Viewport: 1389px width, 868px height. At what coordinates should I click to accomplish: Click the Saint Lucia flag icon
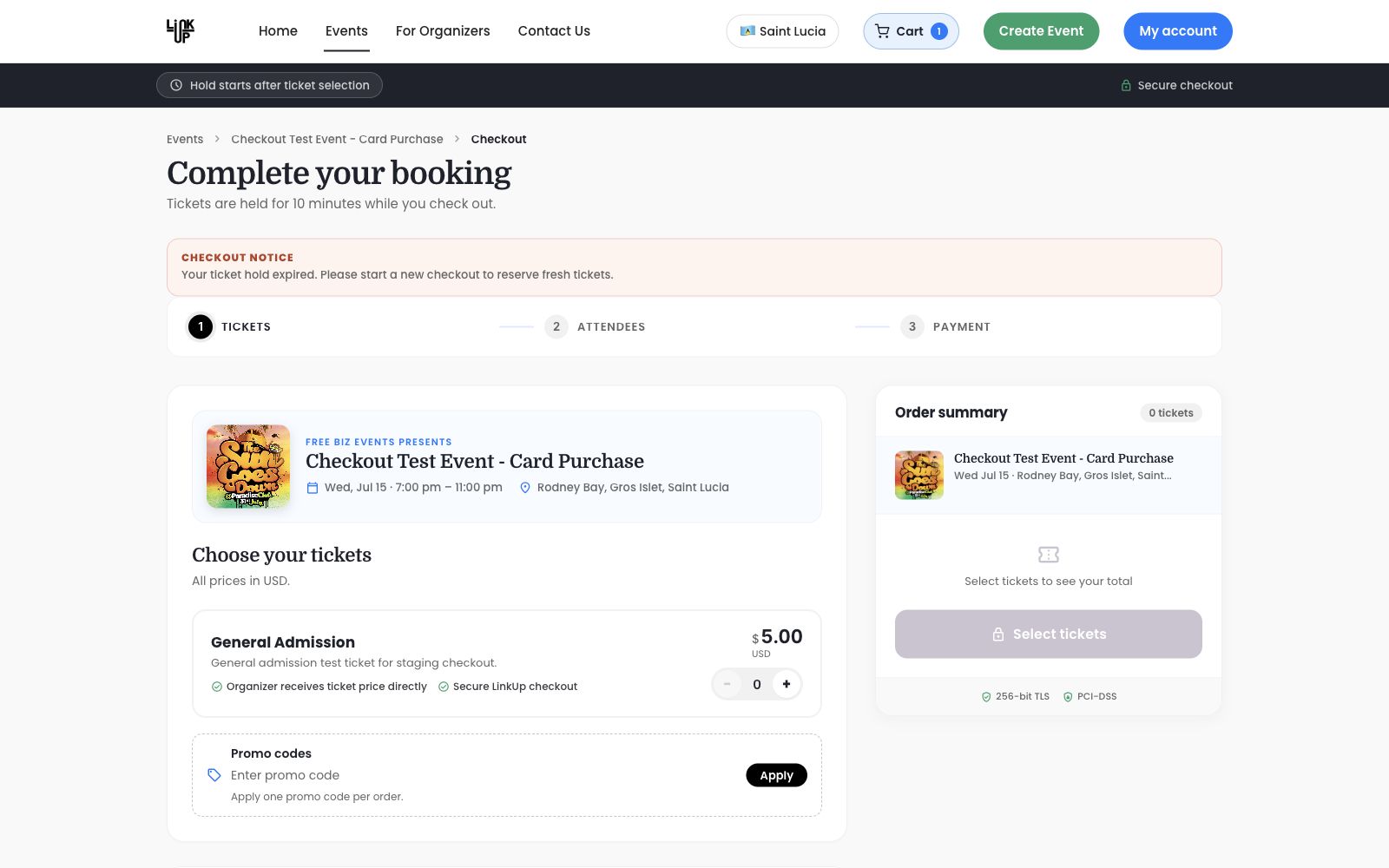(x=747, y=31)
